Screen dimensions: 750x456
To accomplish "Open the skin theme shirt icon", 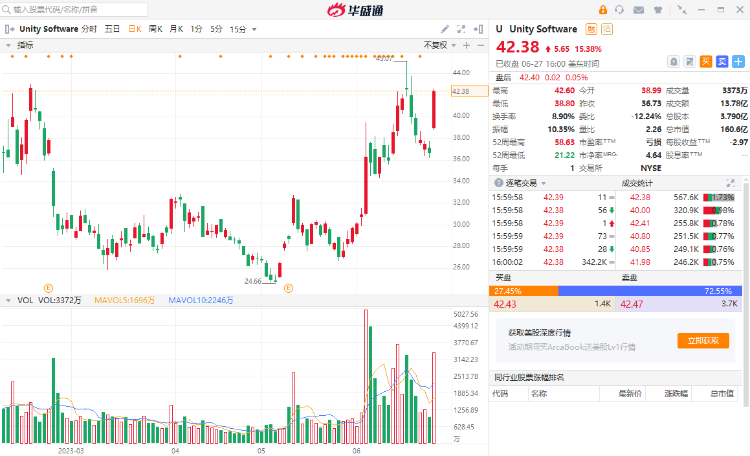I will click(x=658, y=10).
